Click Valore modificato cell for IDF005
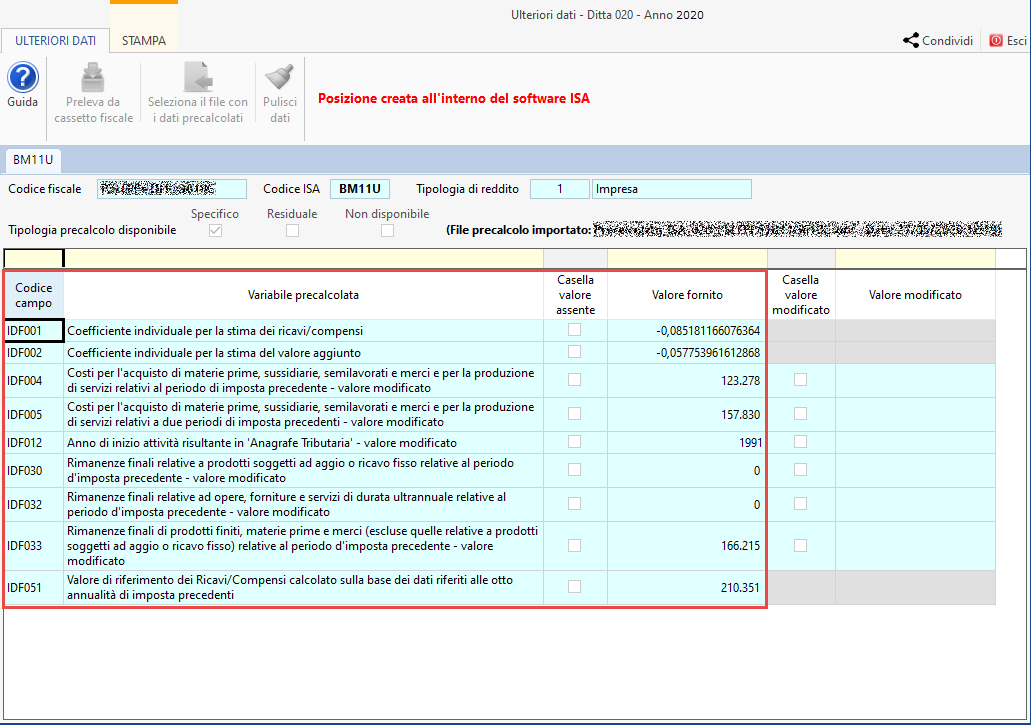 pos(915,415)
